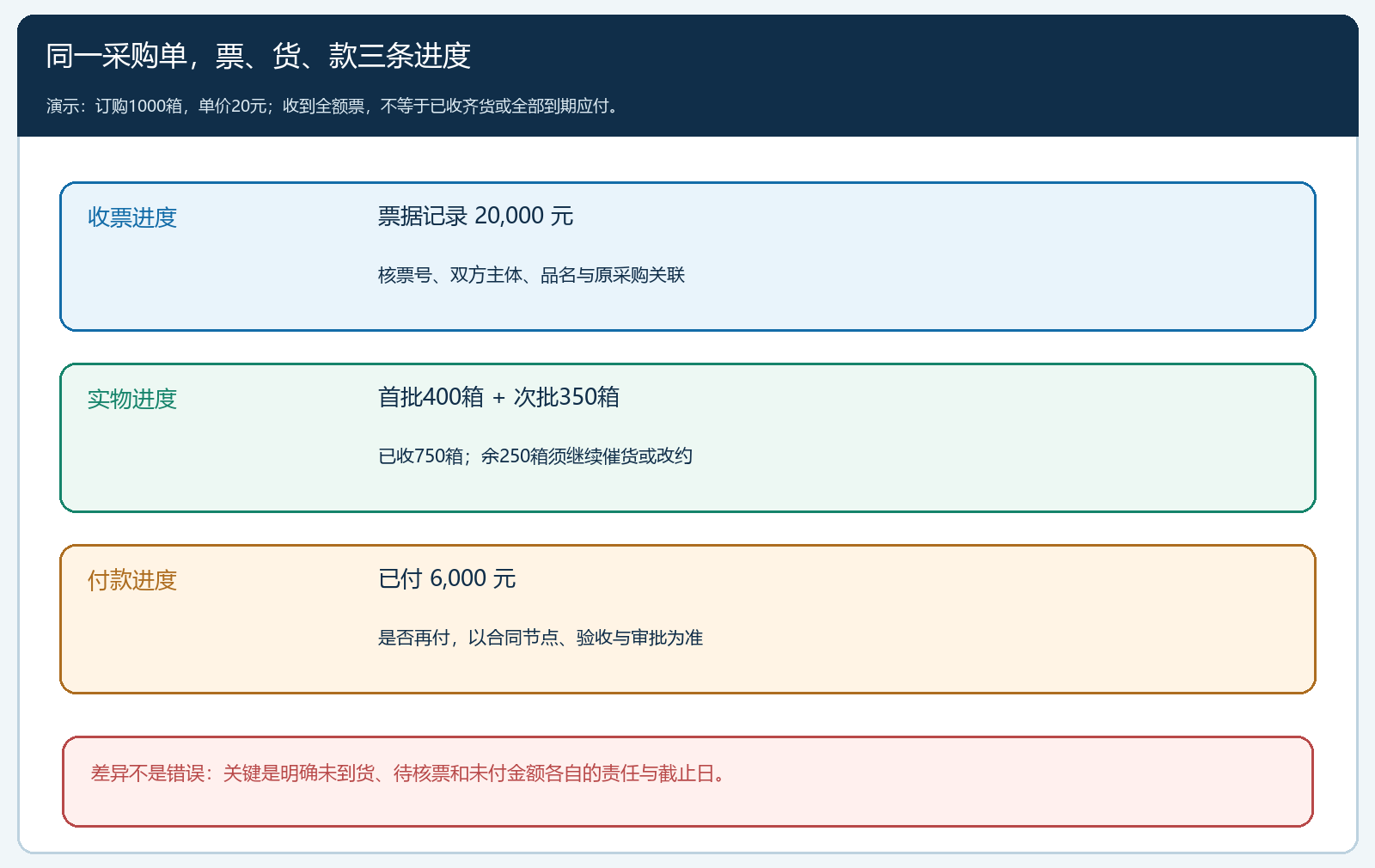
Task: Click the 实物进度 label
Action: tap(132, 399)
